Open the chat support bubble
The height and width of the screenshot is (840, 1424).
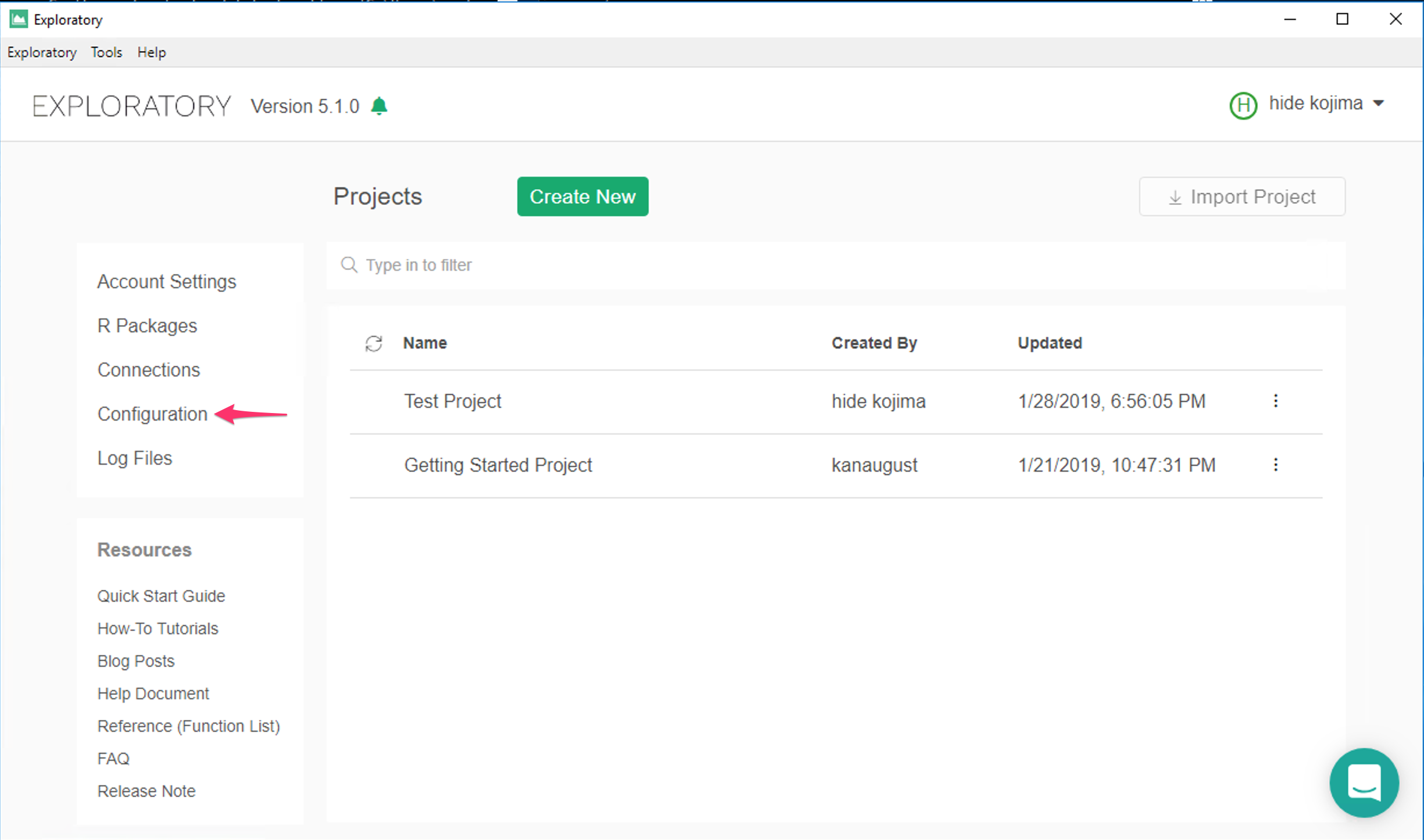coord(1364,782)
